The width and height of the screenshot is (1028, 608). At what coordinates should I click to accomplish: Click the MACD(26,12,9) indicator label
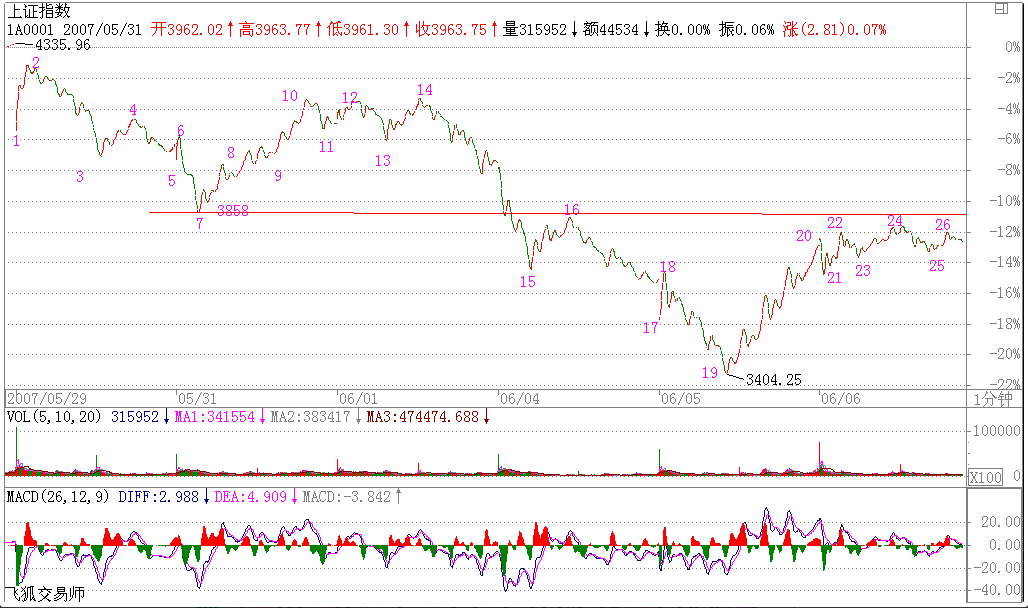(58, 496)
